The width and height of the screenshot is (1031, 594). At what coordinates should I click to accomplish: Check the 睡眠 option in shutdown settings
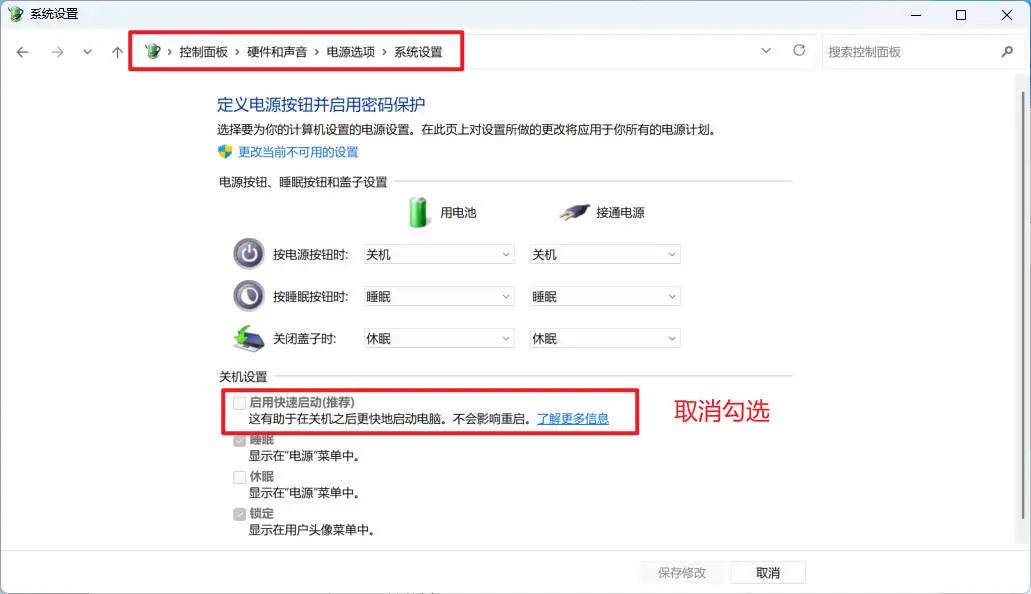pos(240,439)
